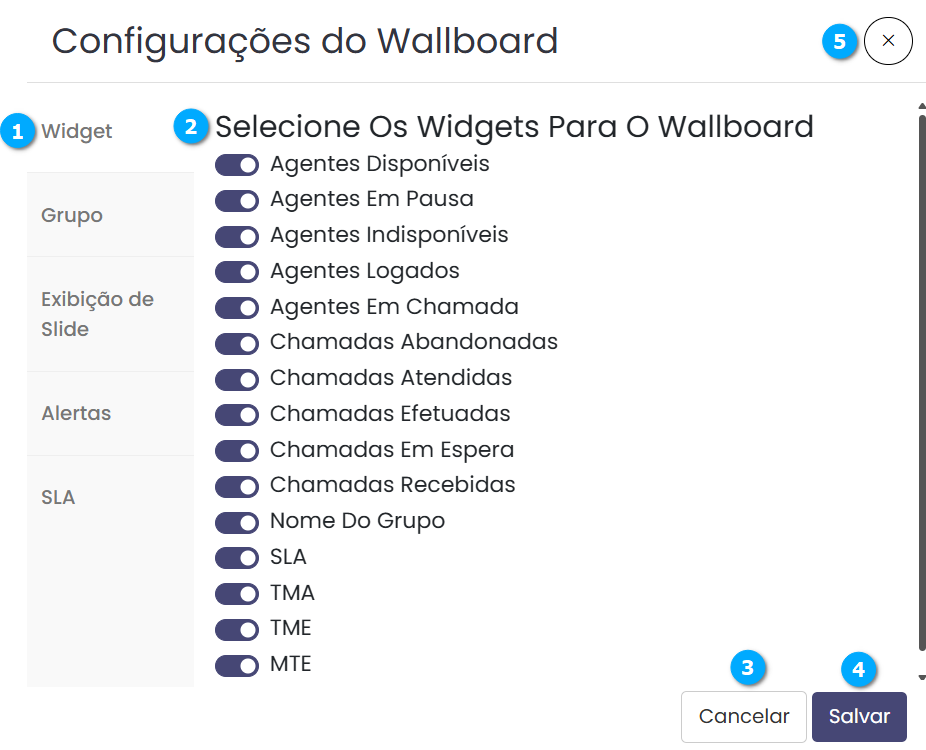Open the Exibição de Slide tab
Viewport: 926px width, 750px height.
97,314
